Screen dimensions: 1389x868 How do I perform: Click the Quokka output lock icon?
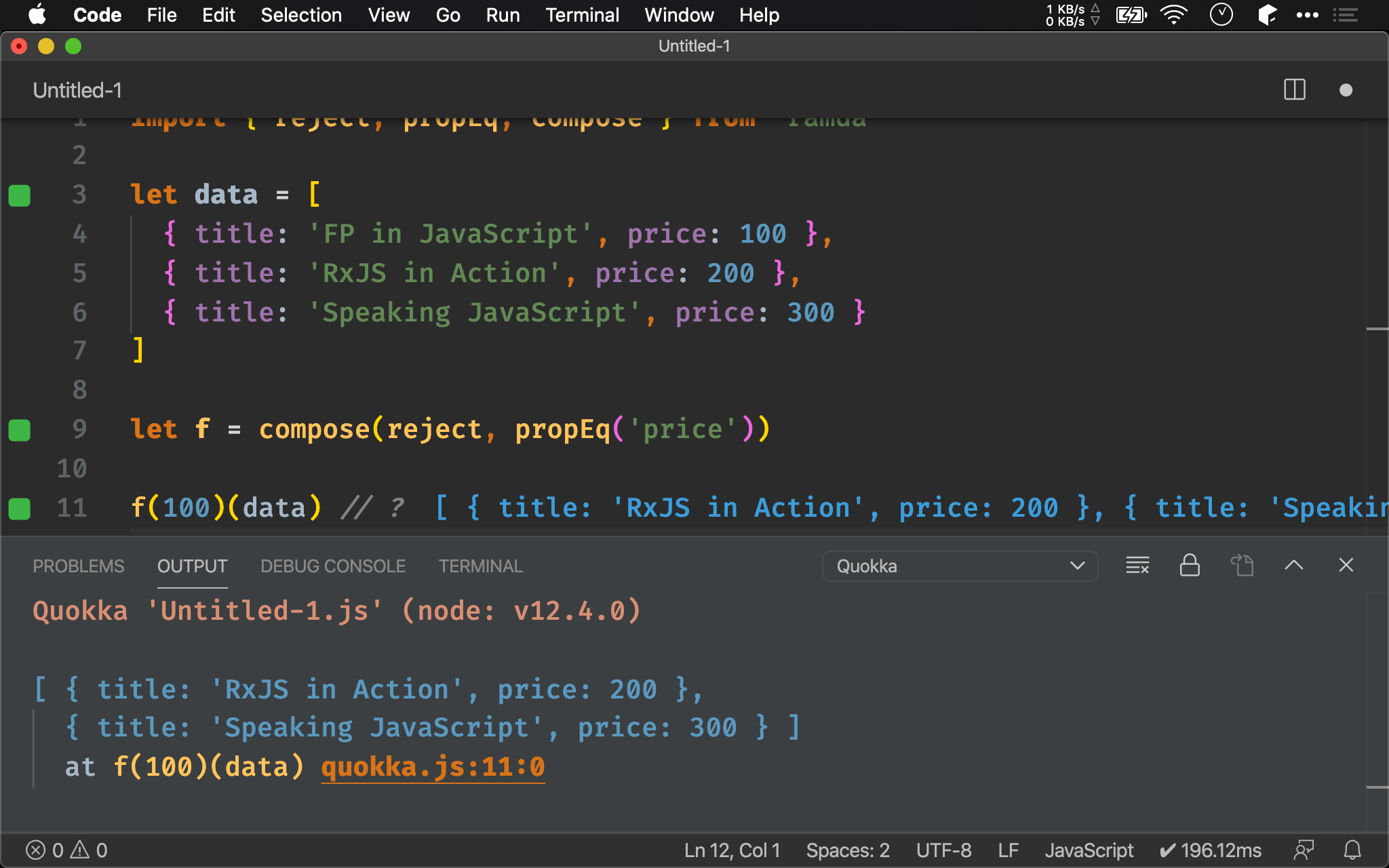(1189, 566)
